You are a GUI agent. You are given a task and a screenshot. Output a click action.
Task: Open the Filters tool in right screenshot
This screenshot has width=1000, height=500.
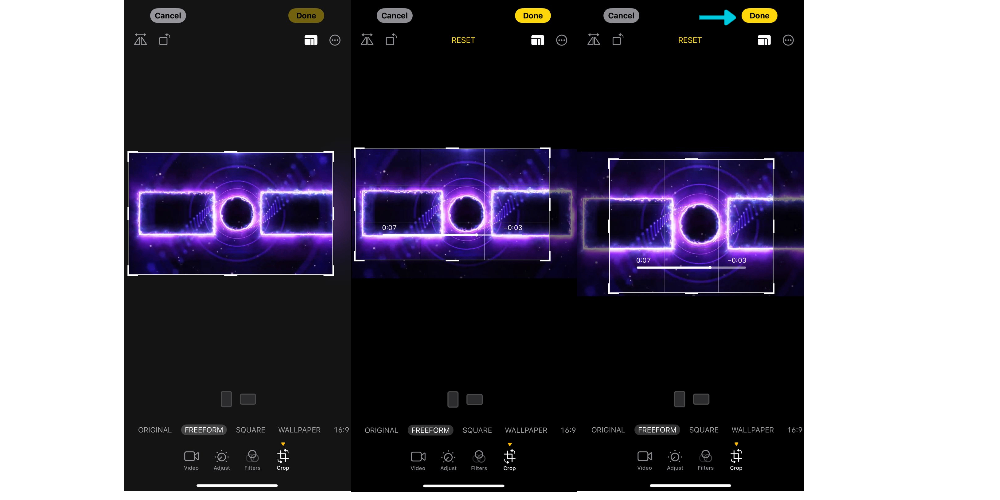pos(706,460)
